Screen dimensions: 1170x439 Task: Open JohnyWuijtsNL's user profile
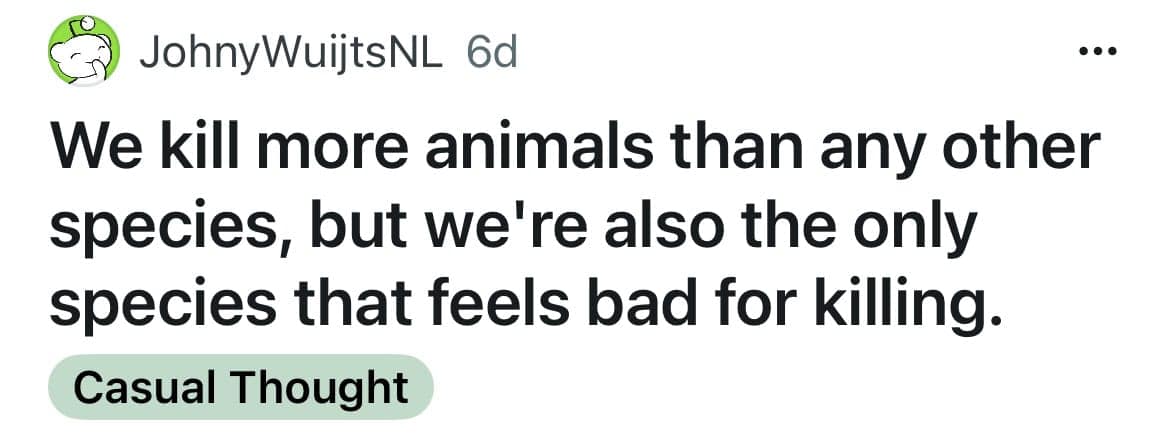coord(291,51)
